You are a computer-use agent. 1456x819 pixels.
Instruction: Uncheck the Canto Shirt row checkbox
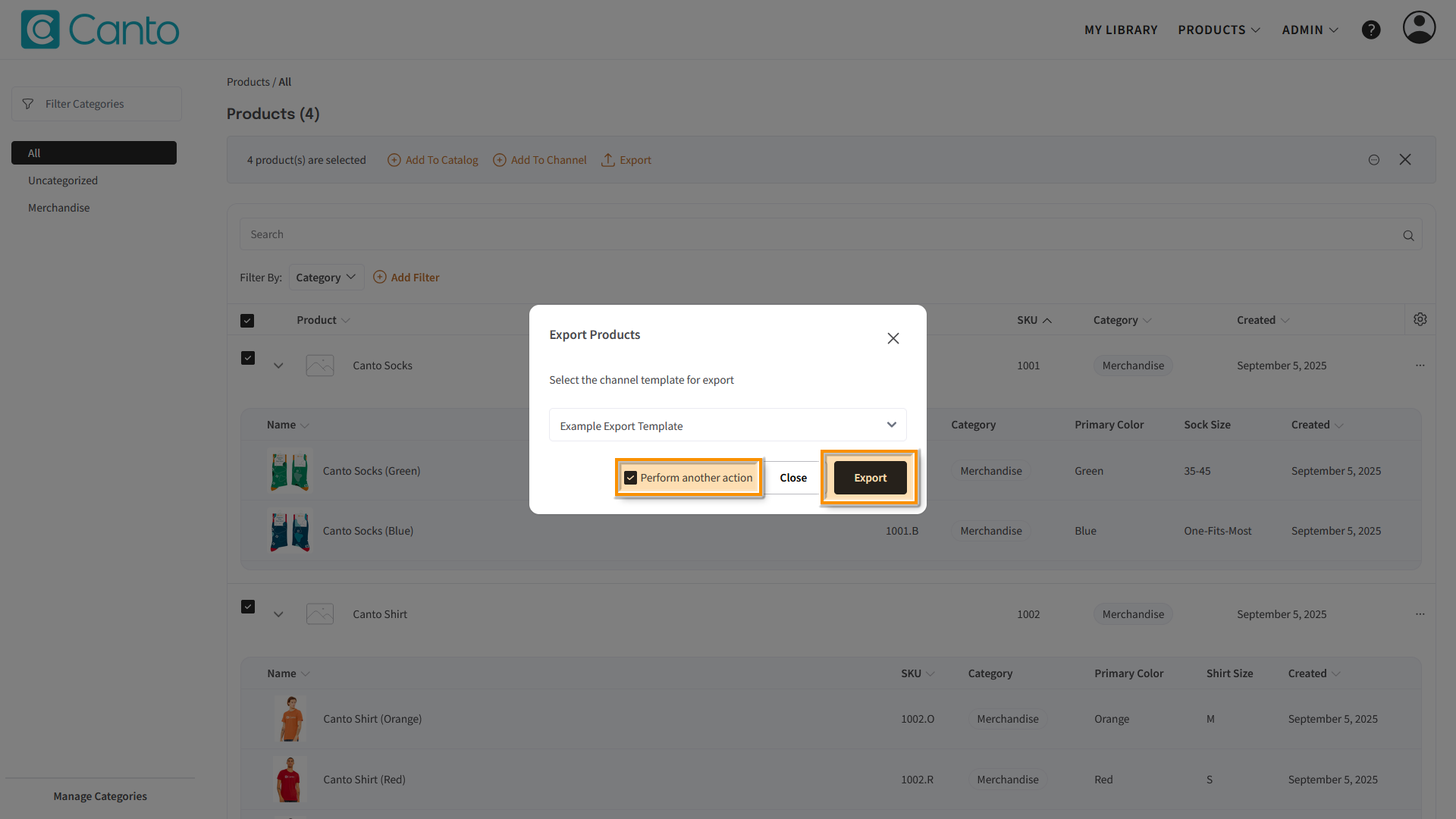(x=248, y=607)
